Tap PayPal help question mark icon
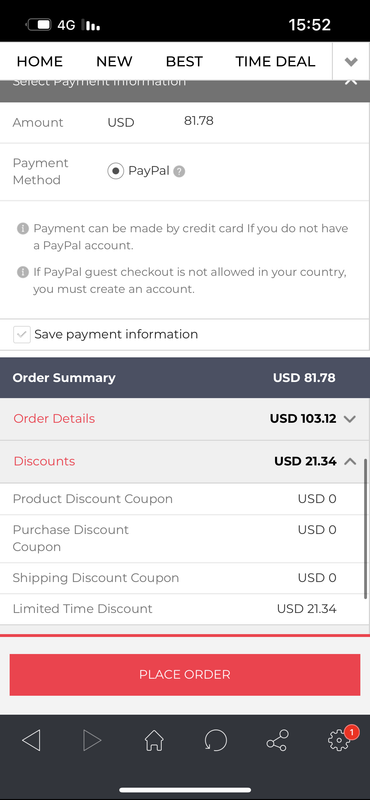This screenshot has height=800, width=370. click(179, 171)
